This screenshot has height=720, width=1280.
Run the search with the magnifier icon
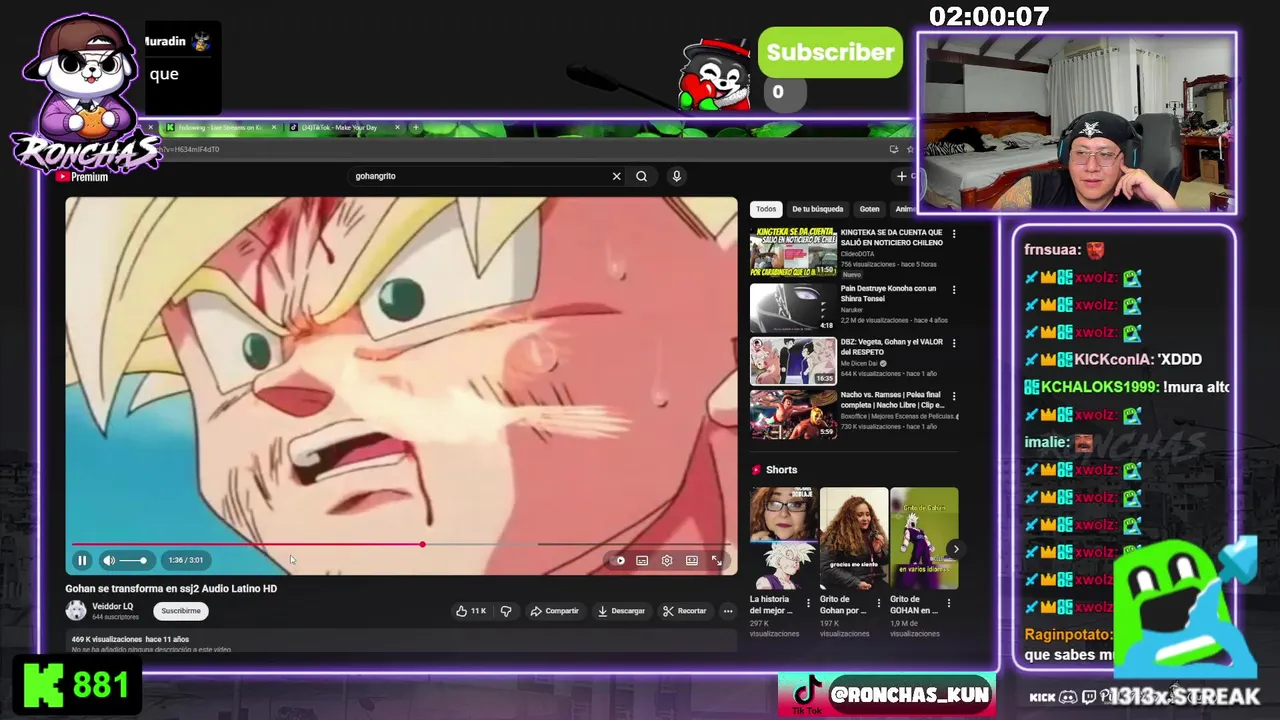point(642,176)
